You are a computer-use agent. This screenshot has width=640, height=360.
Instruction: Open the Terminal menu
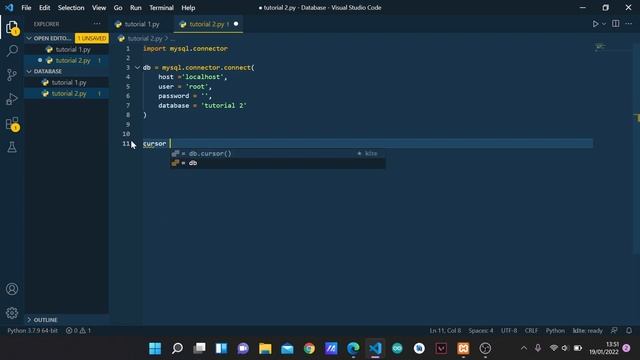coord(161,8)
